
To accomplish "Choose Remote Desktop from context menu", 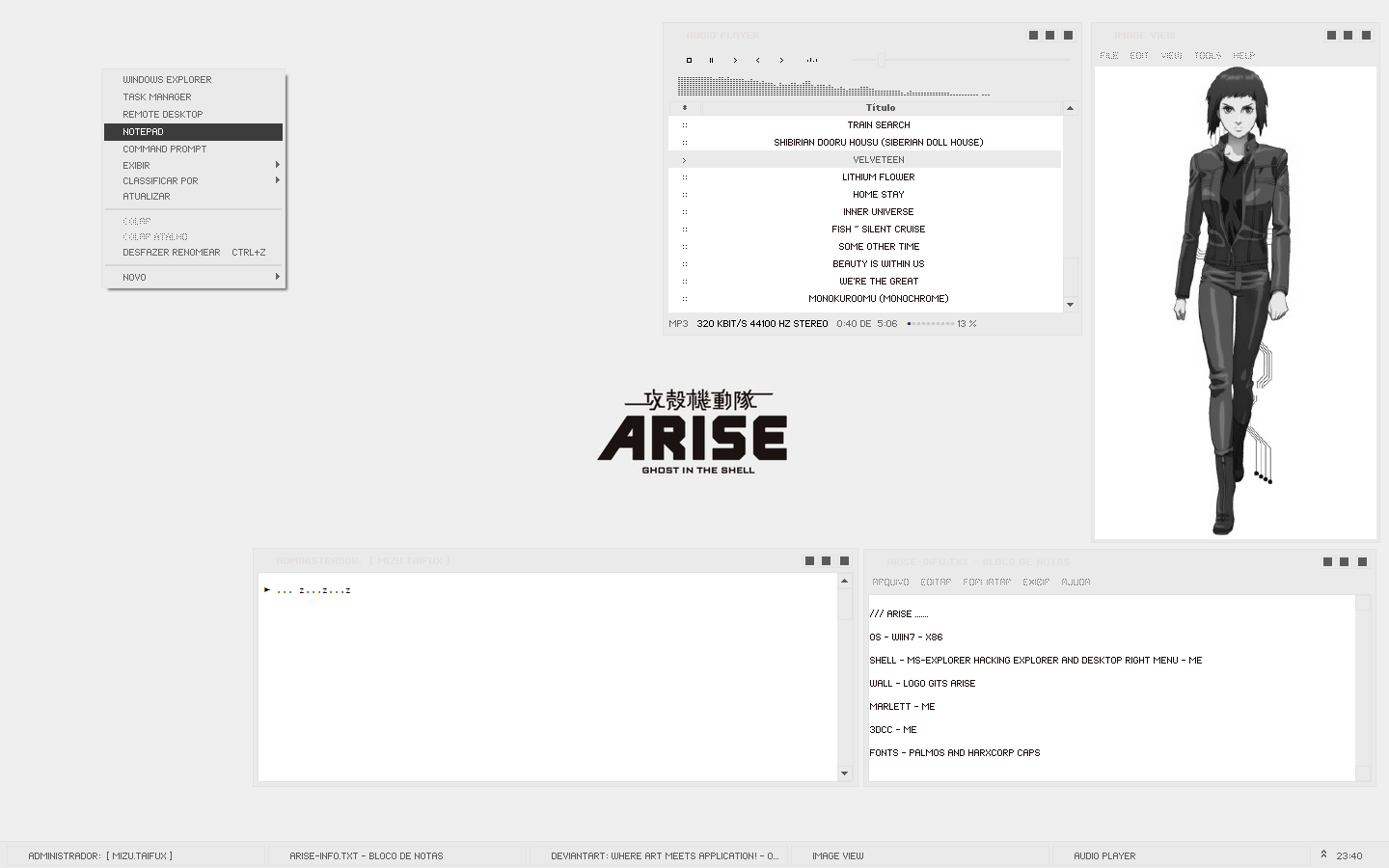I will point(193,115).
